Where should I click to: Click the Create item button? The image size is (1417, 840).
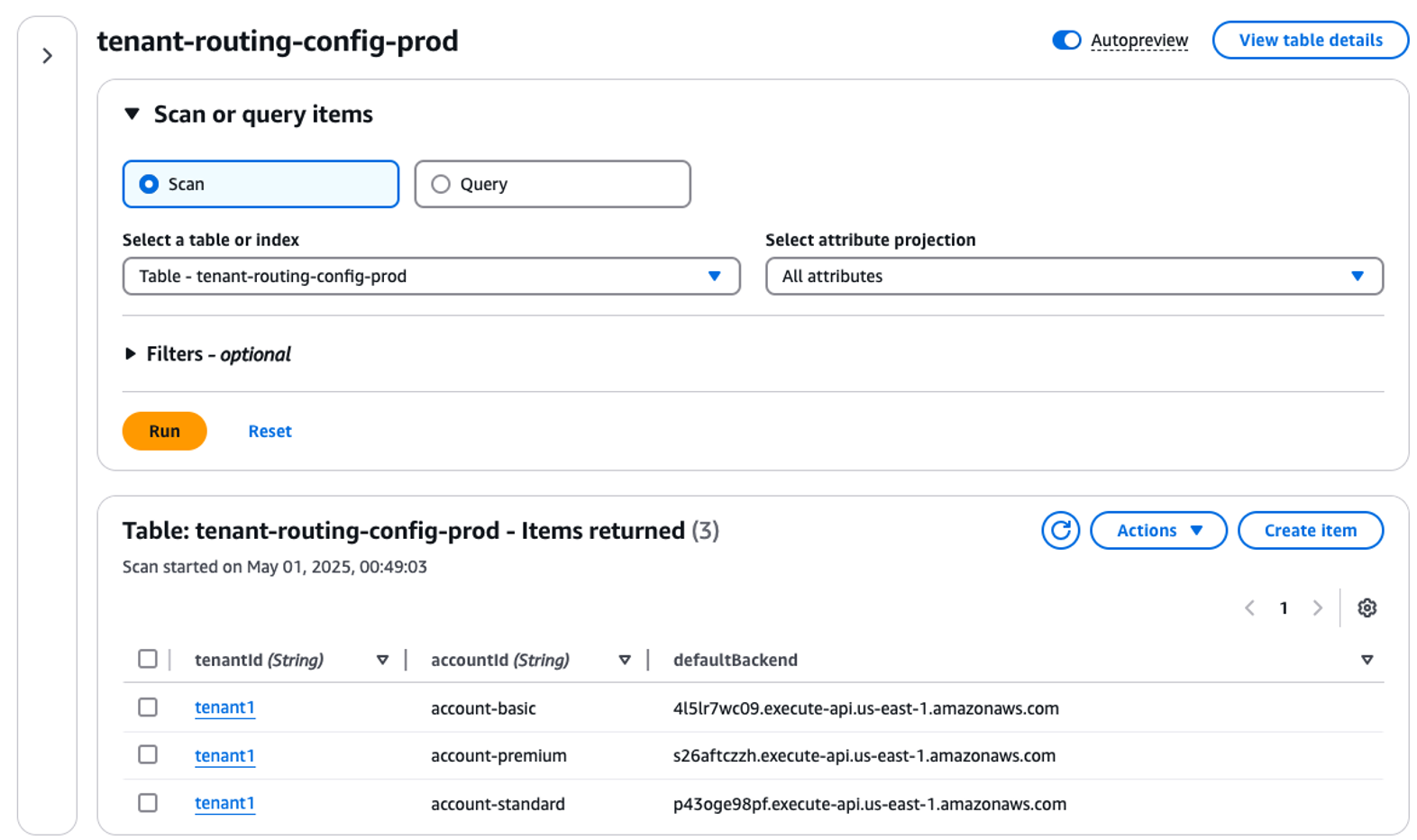pyautogui.click(x=1310, y=530)
